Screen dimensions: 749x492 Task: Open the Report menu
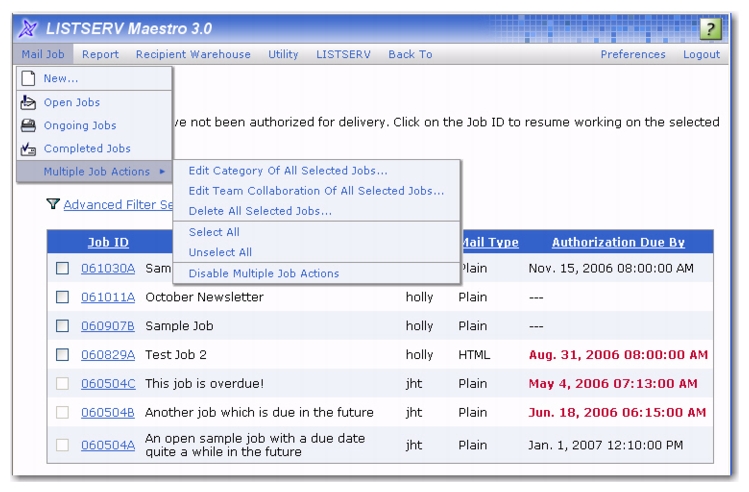coord(100,54)
